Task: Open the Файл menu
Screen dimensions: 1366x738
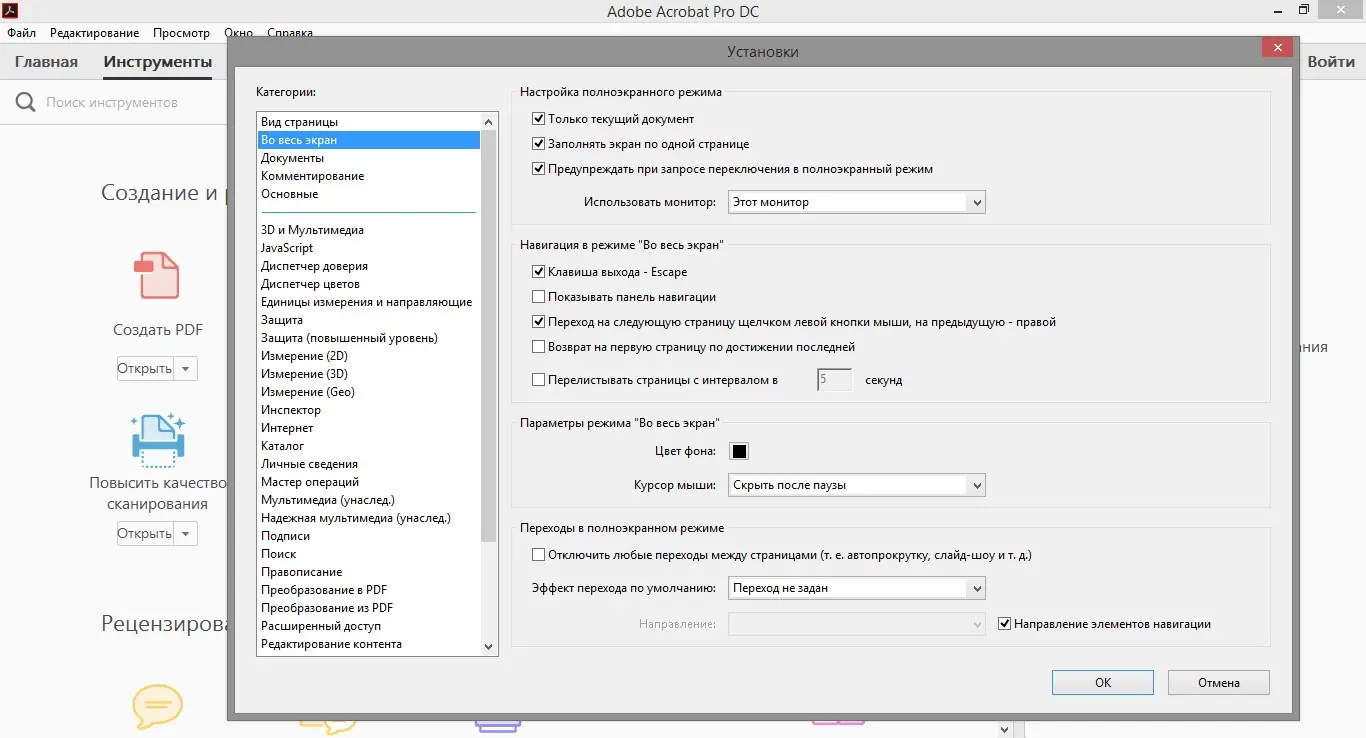Action: [21, 33]
